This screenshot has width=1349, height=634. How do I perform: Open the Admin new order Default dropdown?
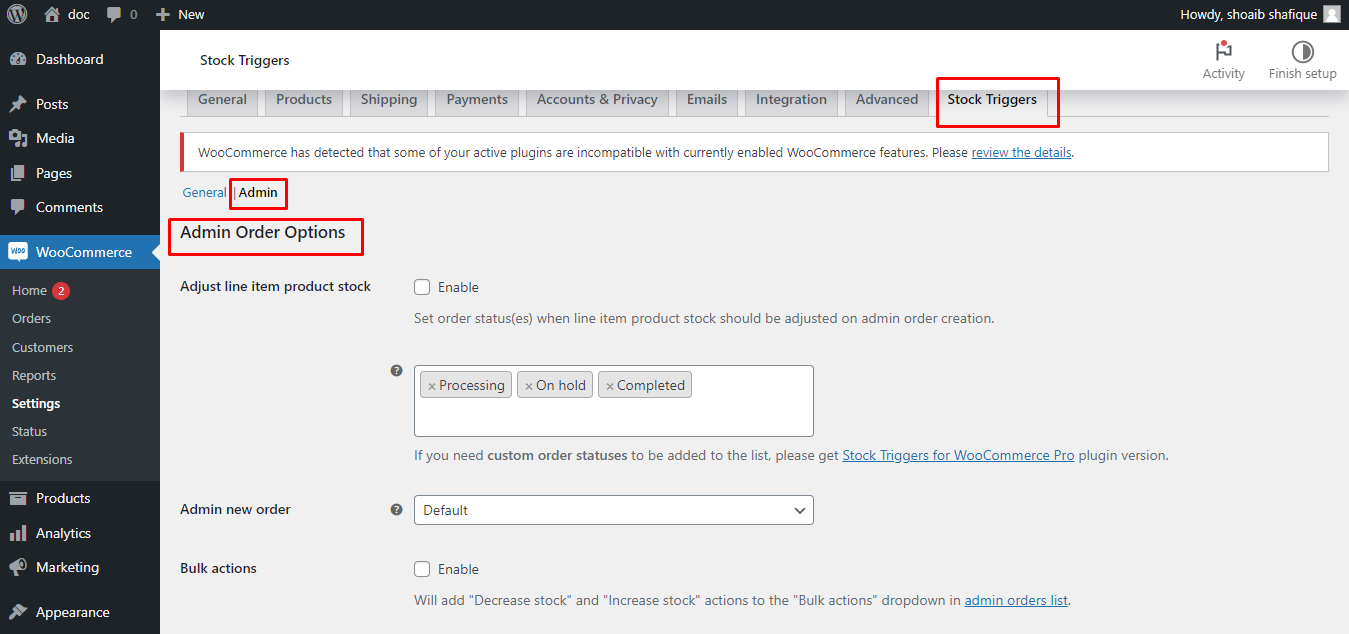(614, 510)
